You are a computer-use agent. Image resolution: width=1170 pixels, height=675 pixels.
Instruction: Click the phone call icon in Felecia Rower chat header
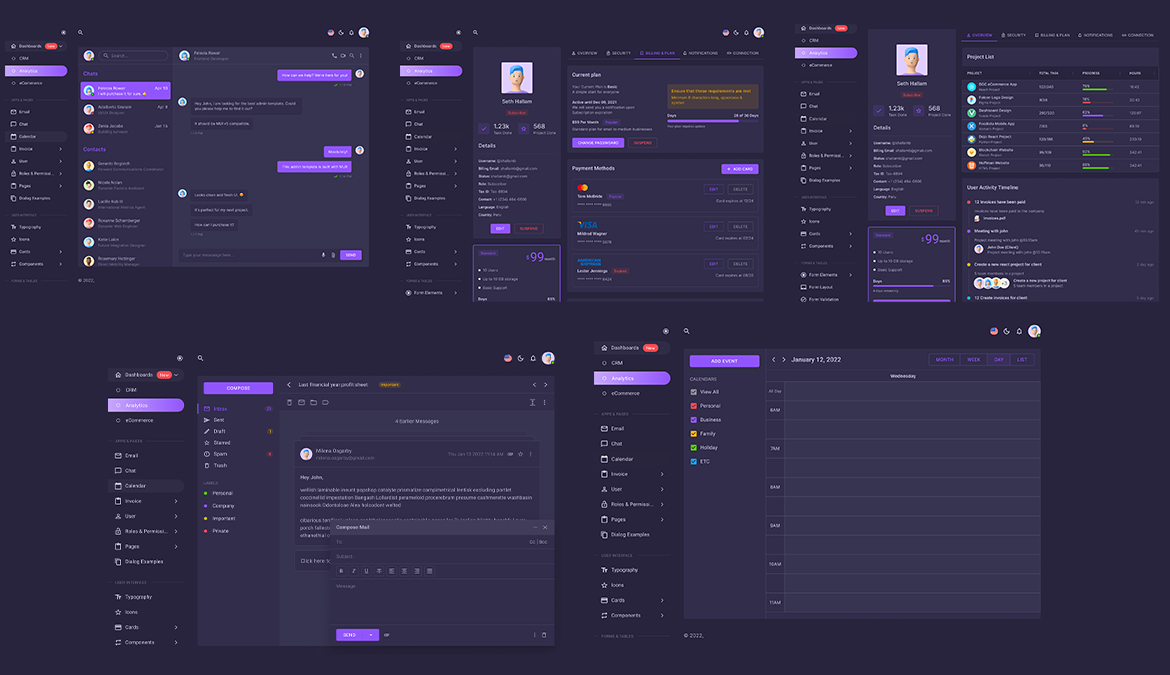point(334,55)
